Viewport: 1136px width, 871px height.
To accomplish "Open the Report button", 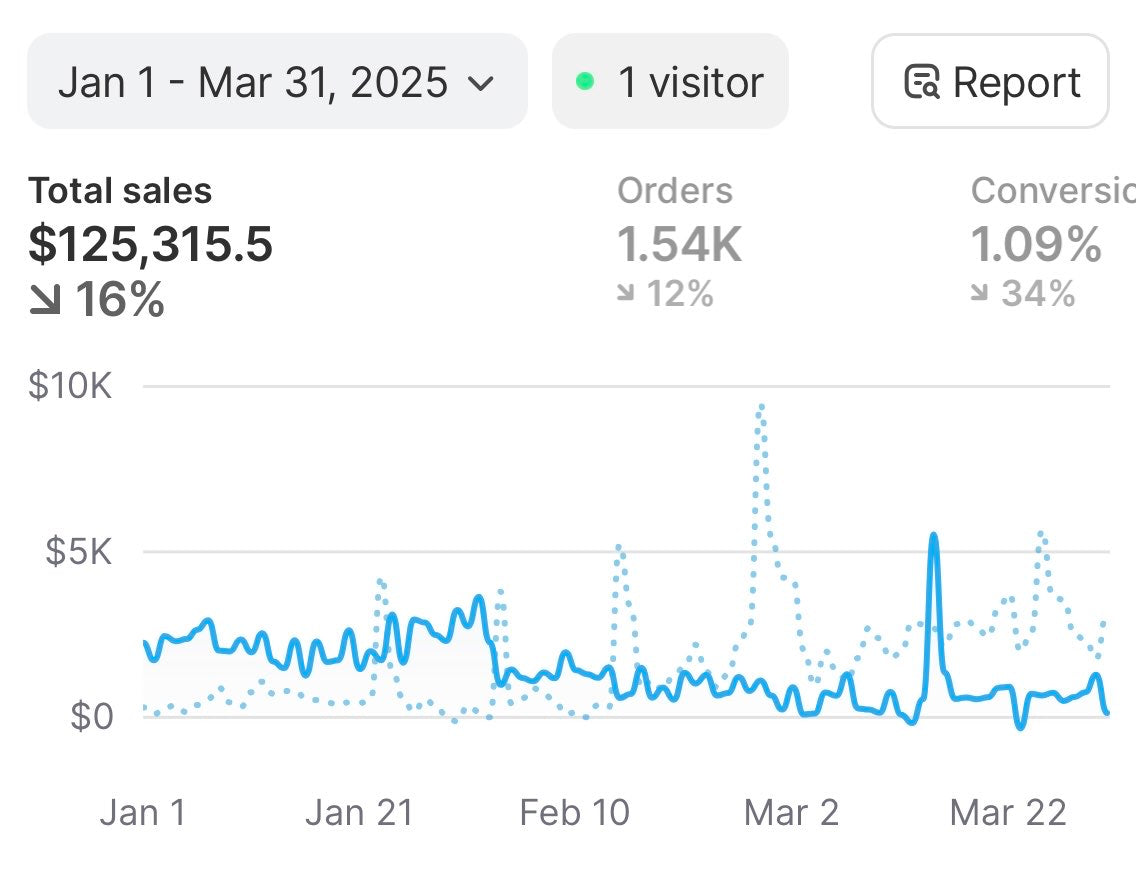I will (990, 82).
